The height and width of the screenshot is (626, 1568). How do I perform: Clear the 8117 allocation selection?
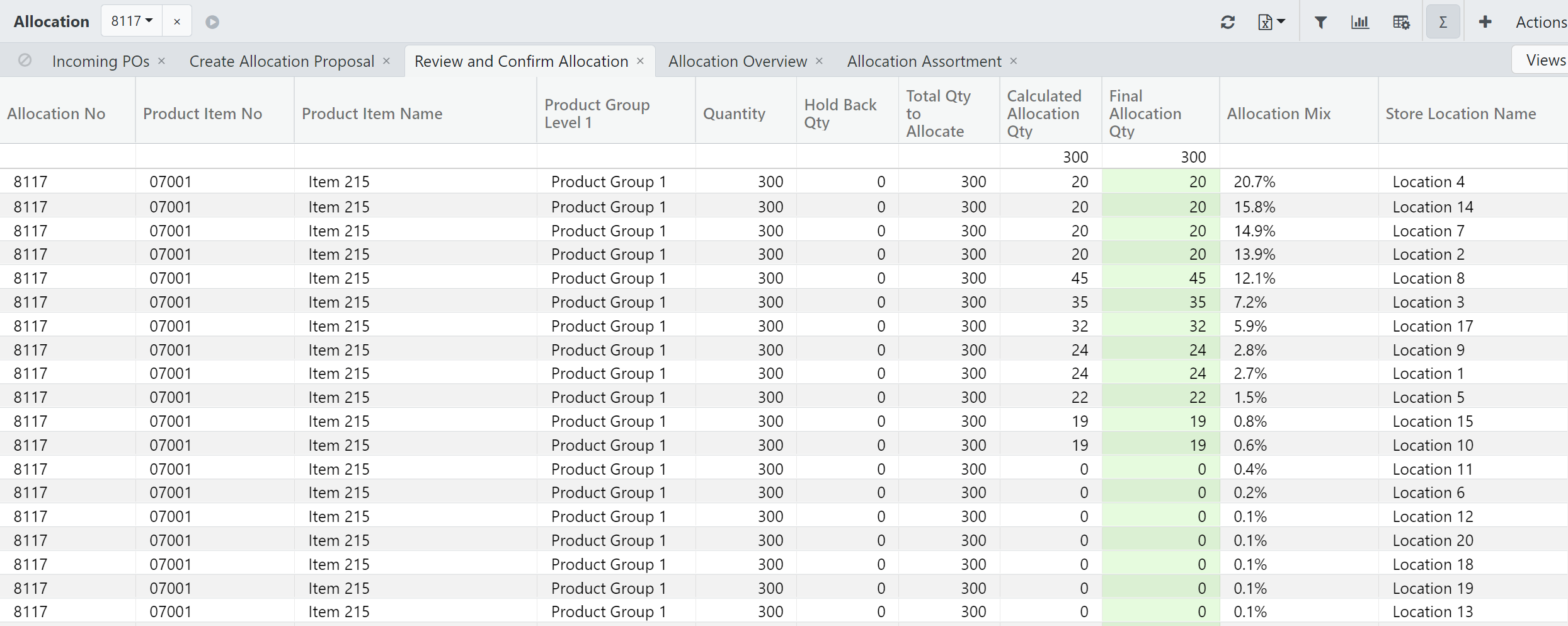(177, 21)
